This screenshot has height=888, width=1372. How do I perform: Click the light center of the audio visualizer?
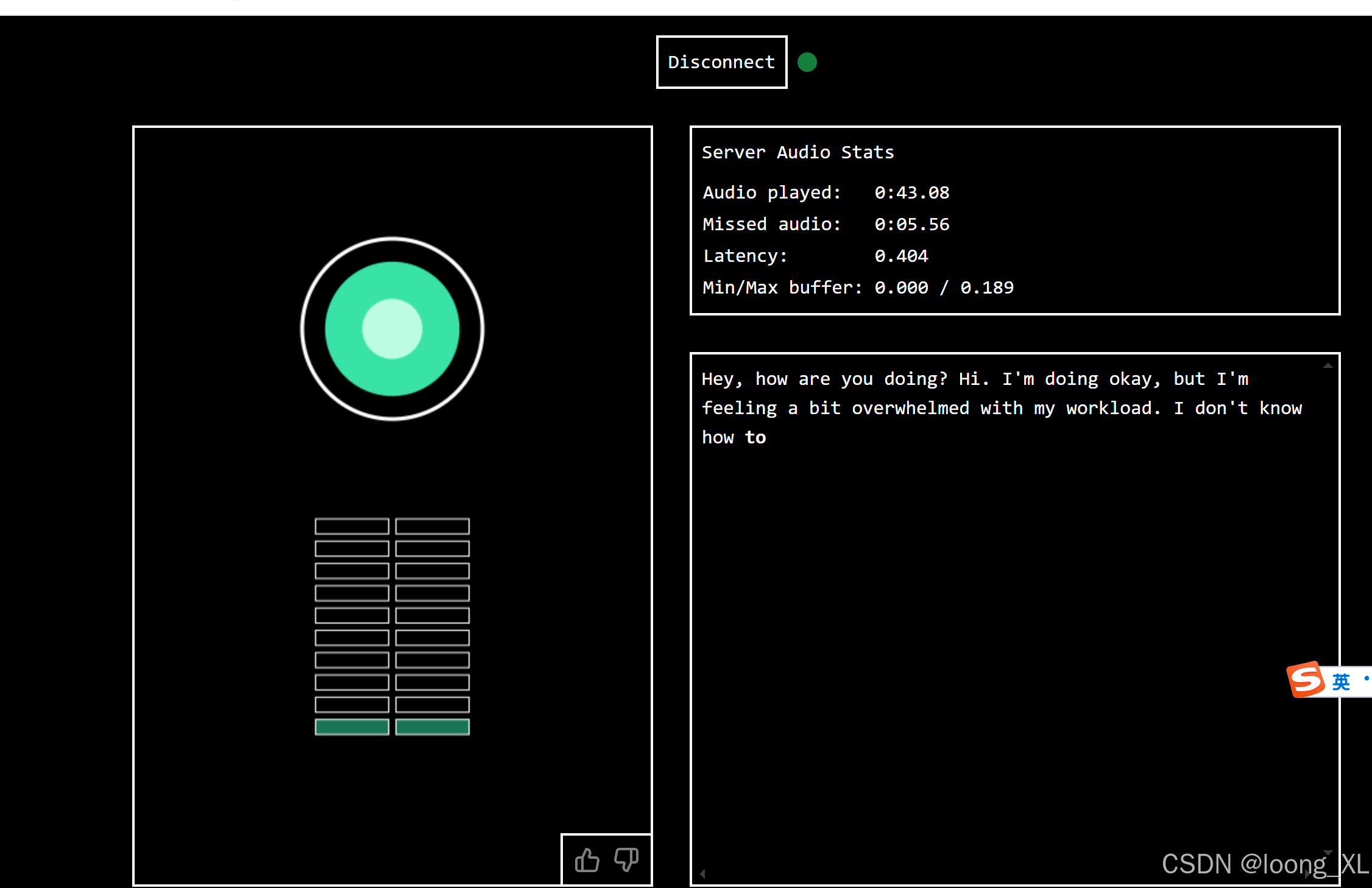[392, 329]
